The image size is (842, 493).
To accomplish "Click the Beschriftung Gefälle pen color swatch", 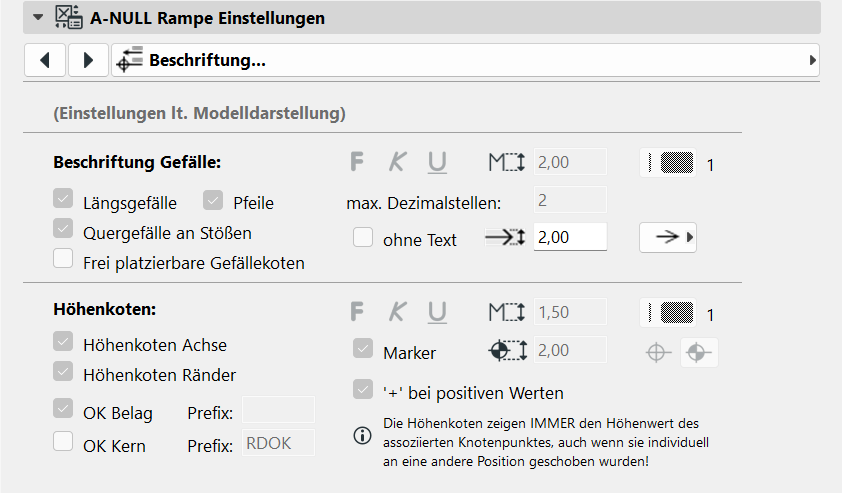I will [x=669, y=163].
